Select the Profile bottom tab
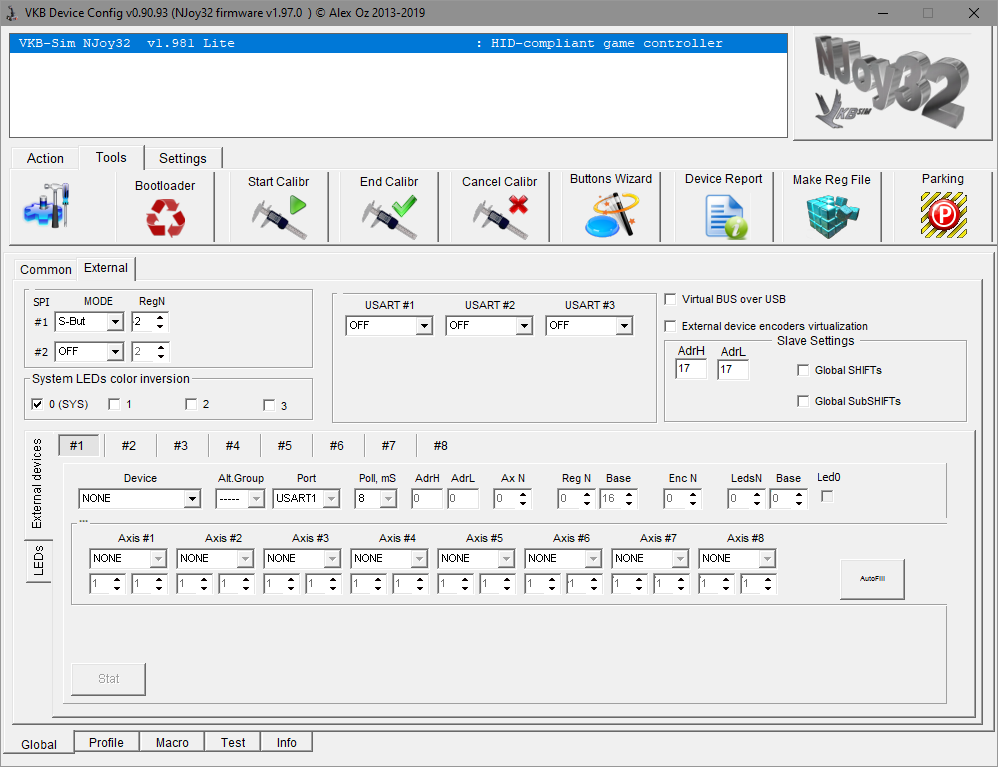This screenshot has width=998, height=767. pyautogui.click(x=106, y=742)
